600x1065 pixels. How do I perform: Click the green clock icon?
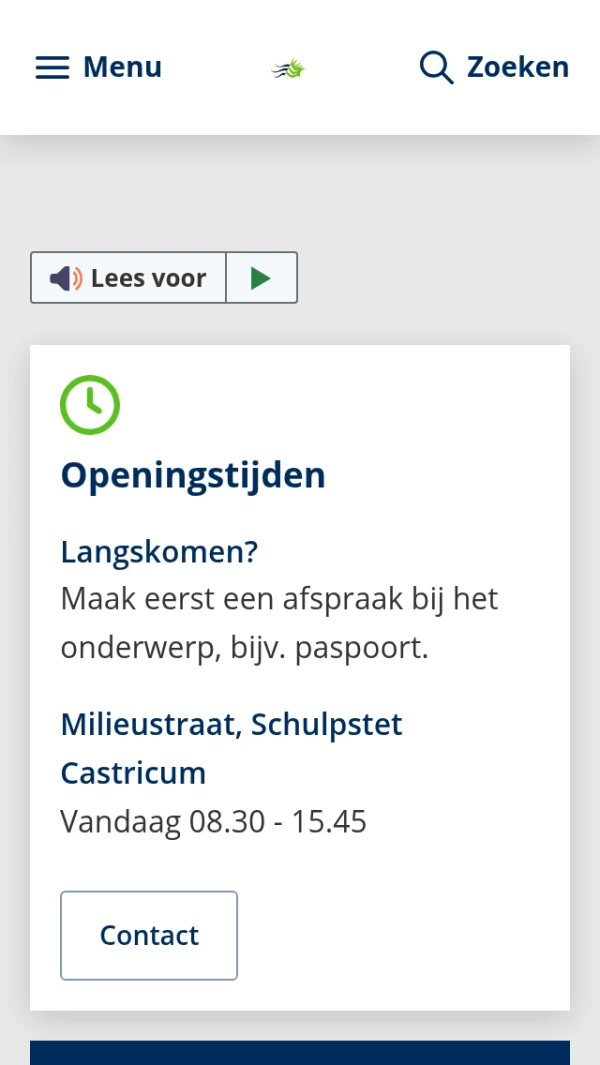click(x=90, y=405)
